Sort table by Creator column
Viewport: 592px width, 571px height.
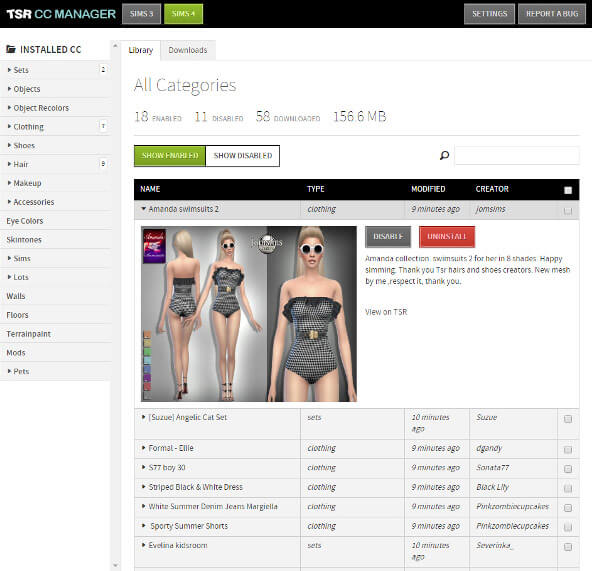[492, 189]
